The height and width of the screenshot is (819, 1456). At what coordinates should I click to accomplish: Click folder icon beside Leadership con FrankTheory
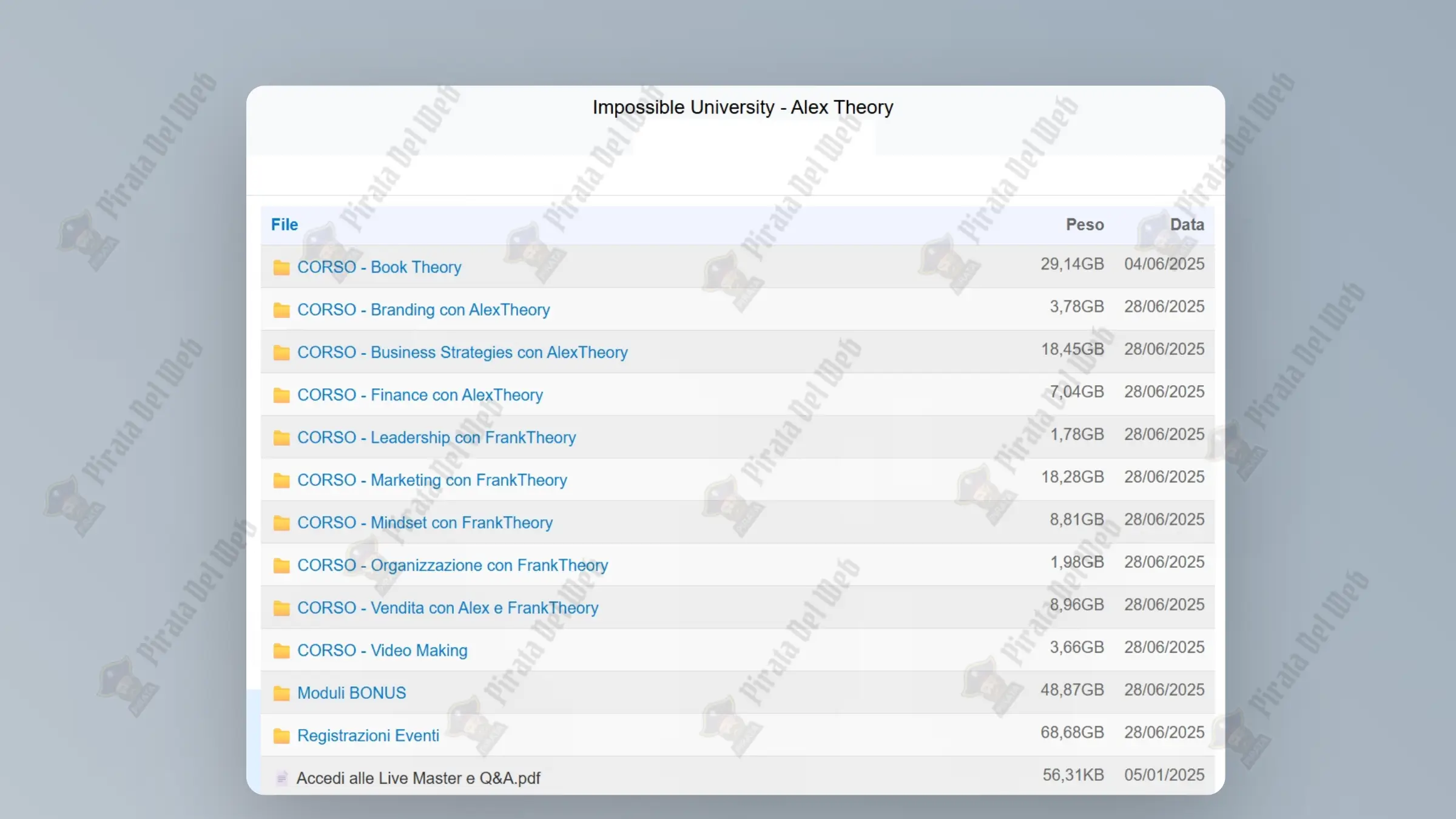click(x=281, y=437)
